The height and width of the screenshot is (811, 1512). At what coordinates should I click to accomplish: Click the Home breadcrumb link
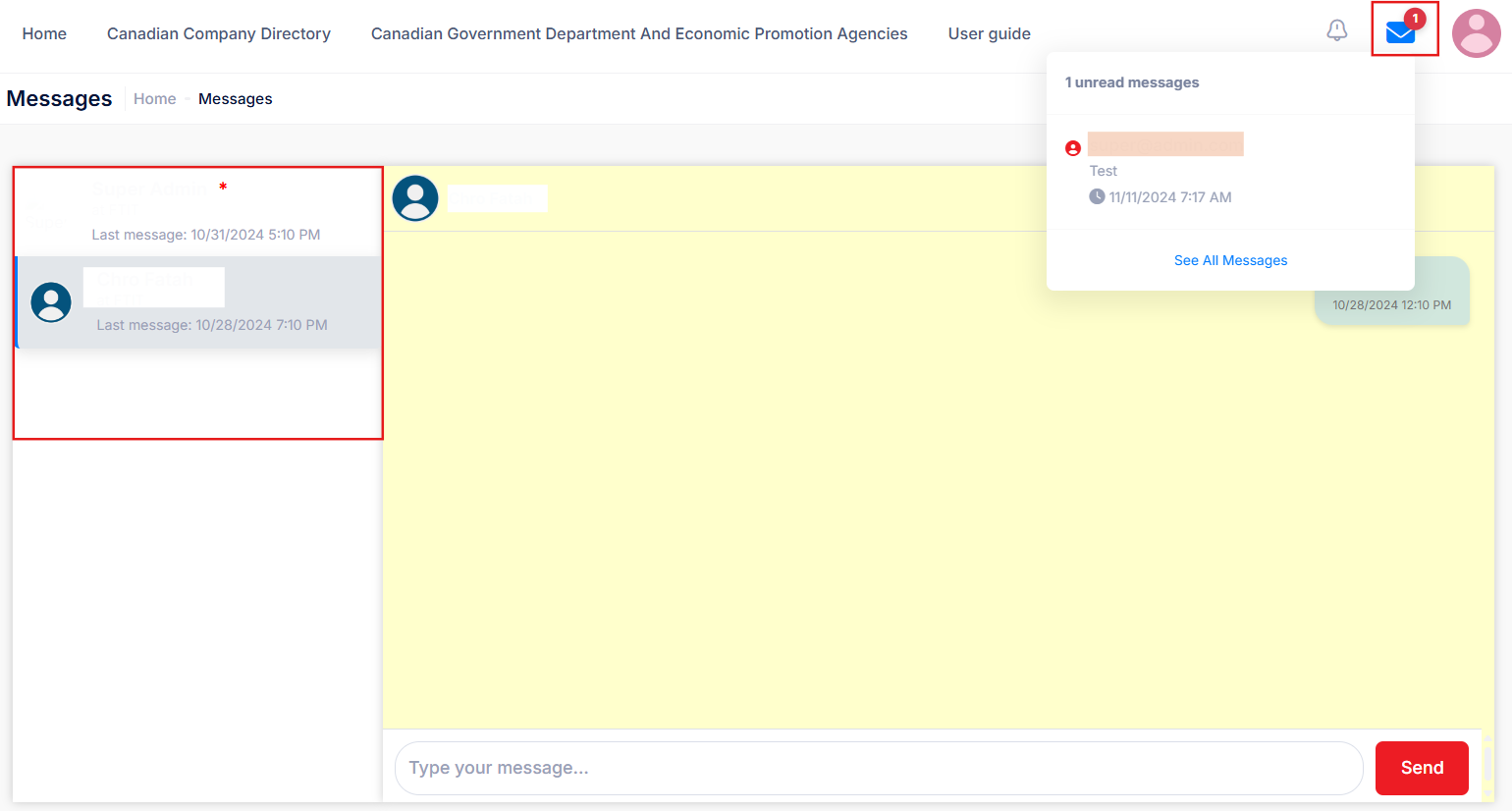[x=155, y=99]
